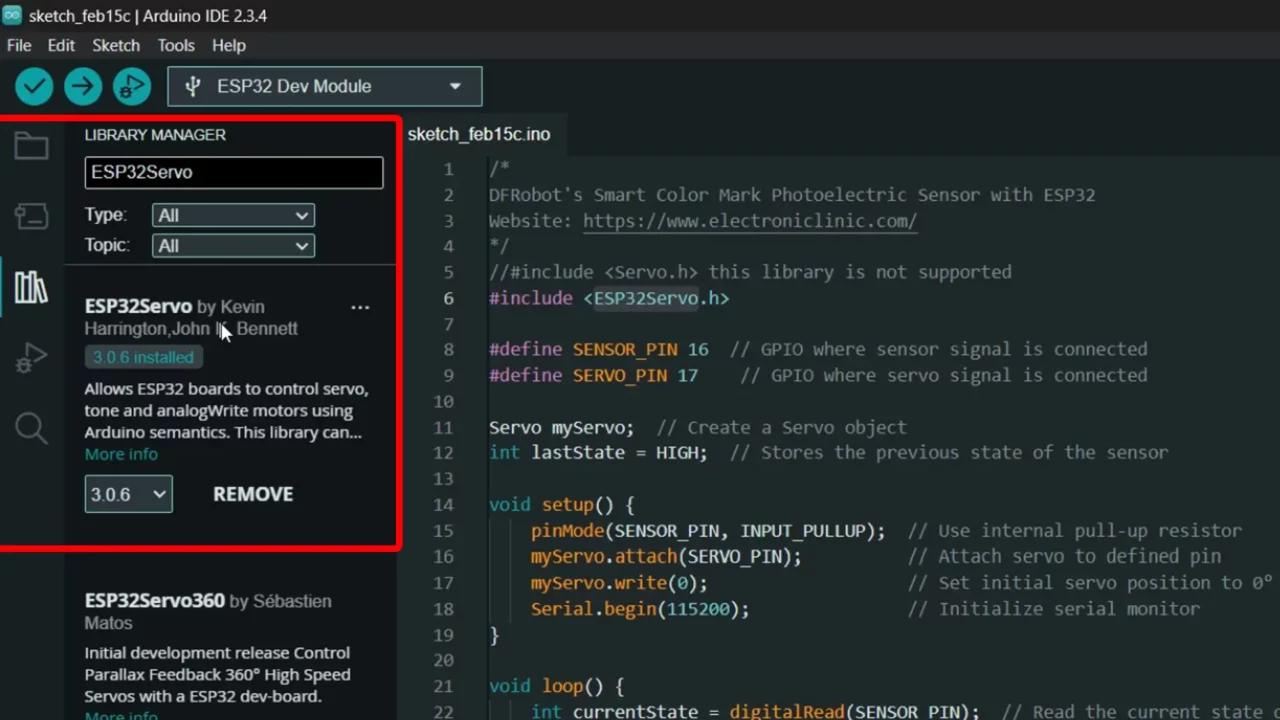Click the myServo.attach(SERVO_PIN) line
The image size is (1280, 720).
pos(876,557)
